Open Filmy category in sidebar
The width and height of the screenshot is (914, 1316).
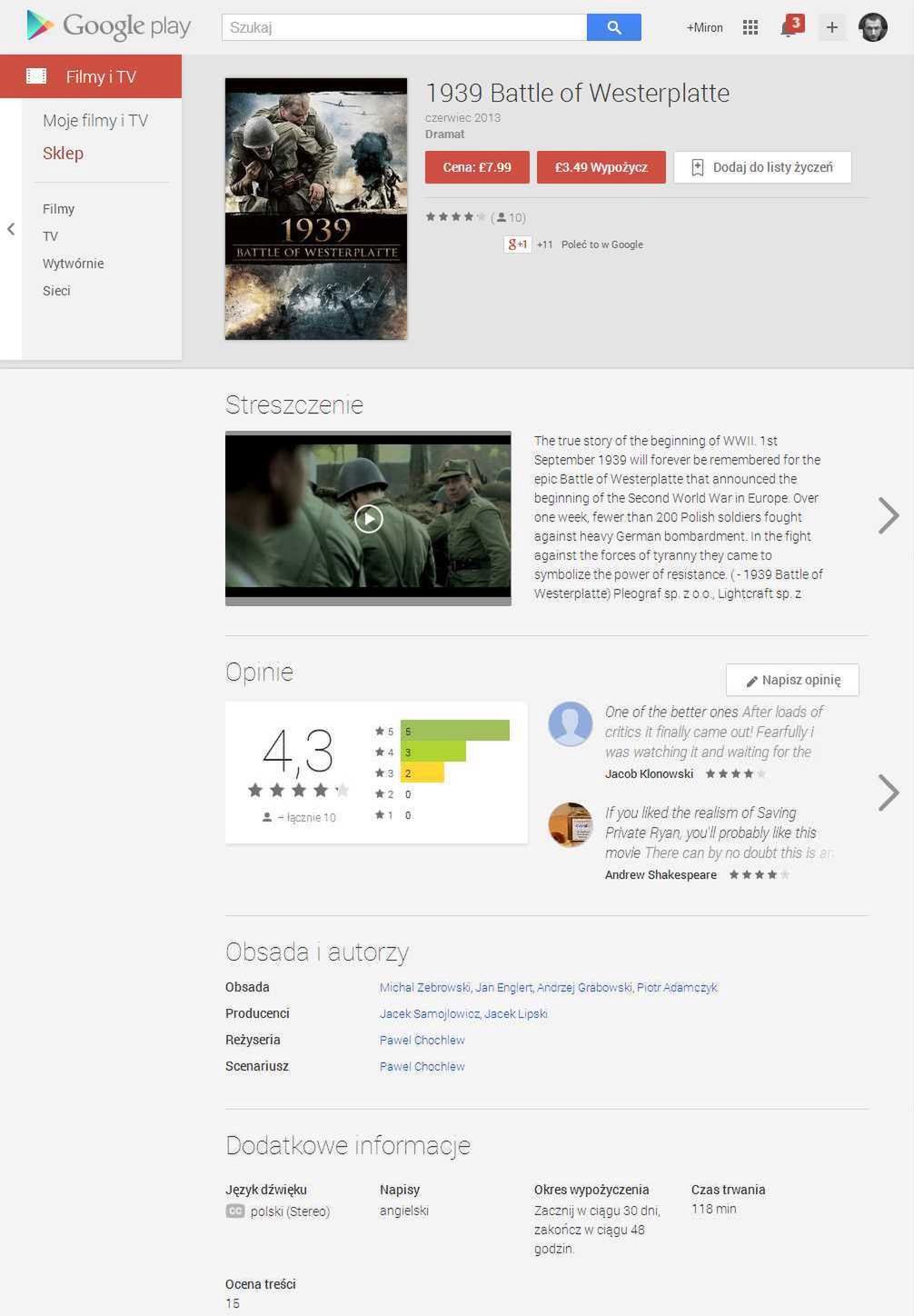(x=58, y=209)
